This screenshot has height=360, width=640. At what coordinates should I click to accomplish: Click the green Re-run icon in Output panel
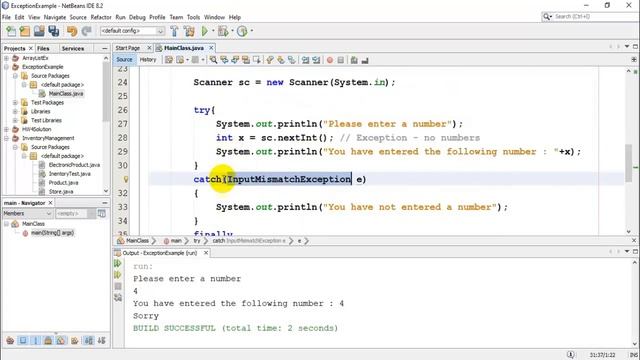[118, 263]
